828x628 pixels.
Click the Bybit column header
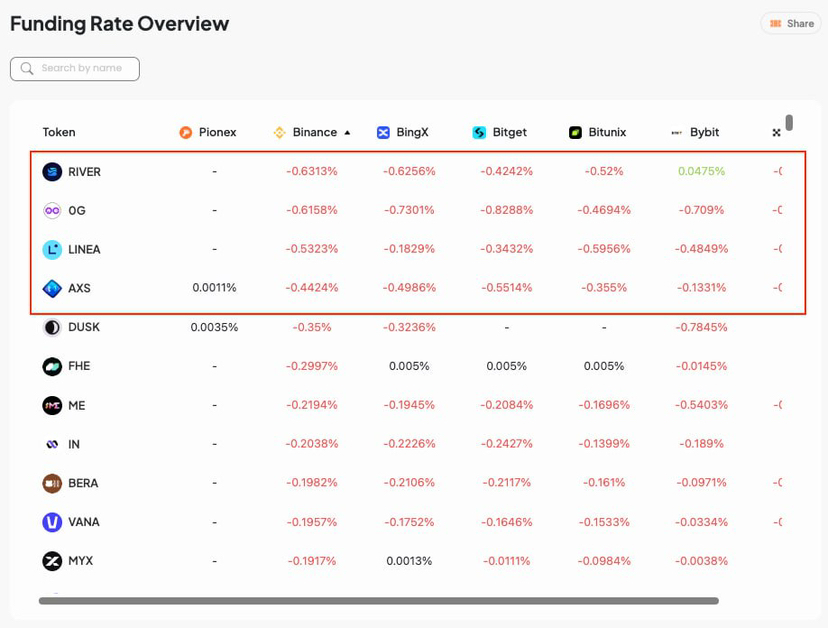tap(695, 132)
